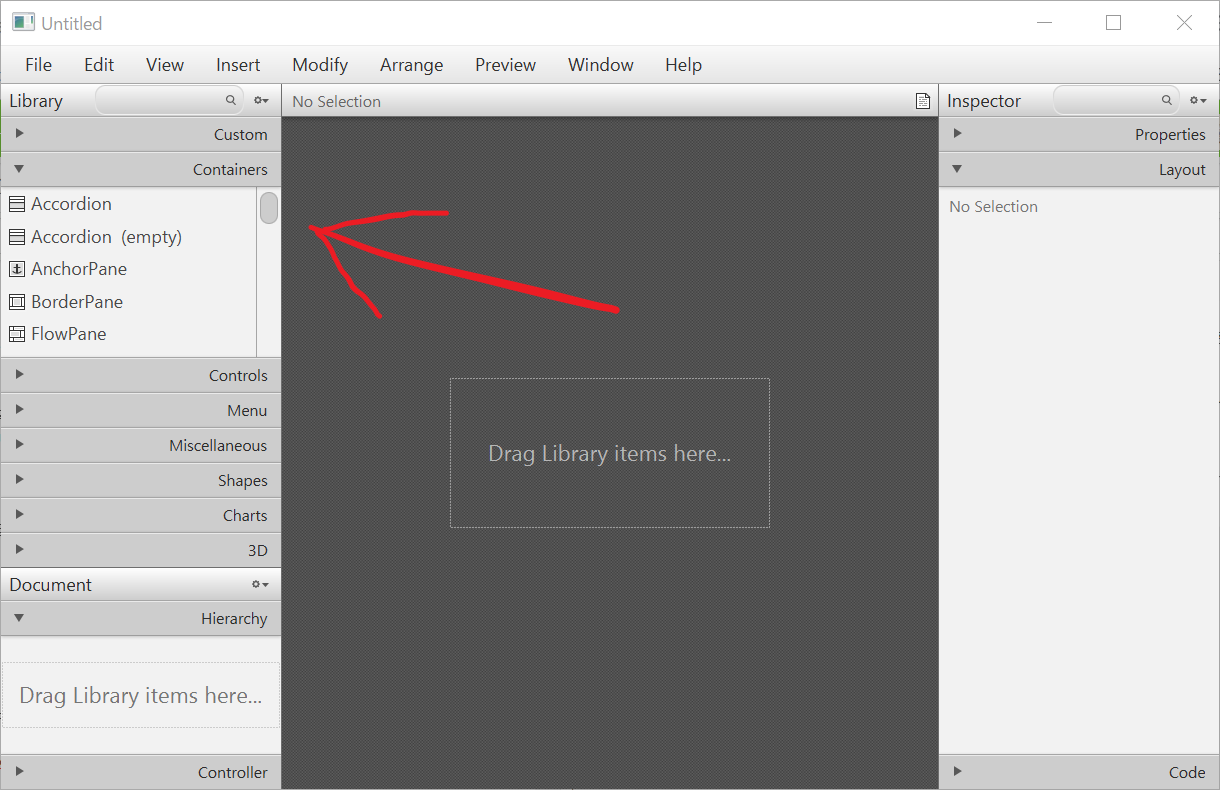Image resolution: width=1220 pixels, height=790 pixels.
Task: Select the Accordion container icon
Action: coord(16,204)
